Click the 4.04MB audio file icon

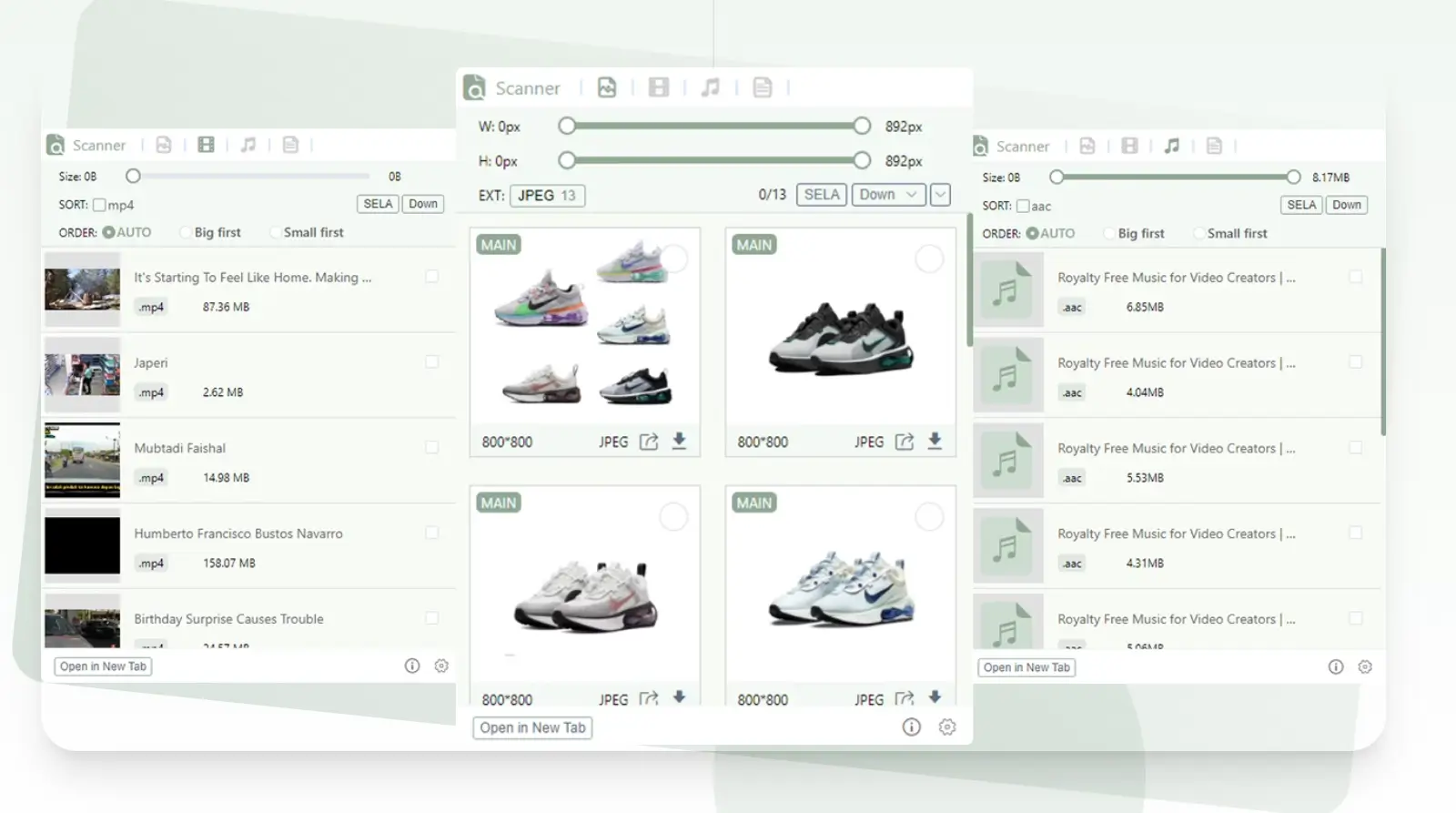(x=1007, y=375)
